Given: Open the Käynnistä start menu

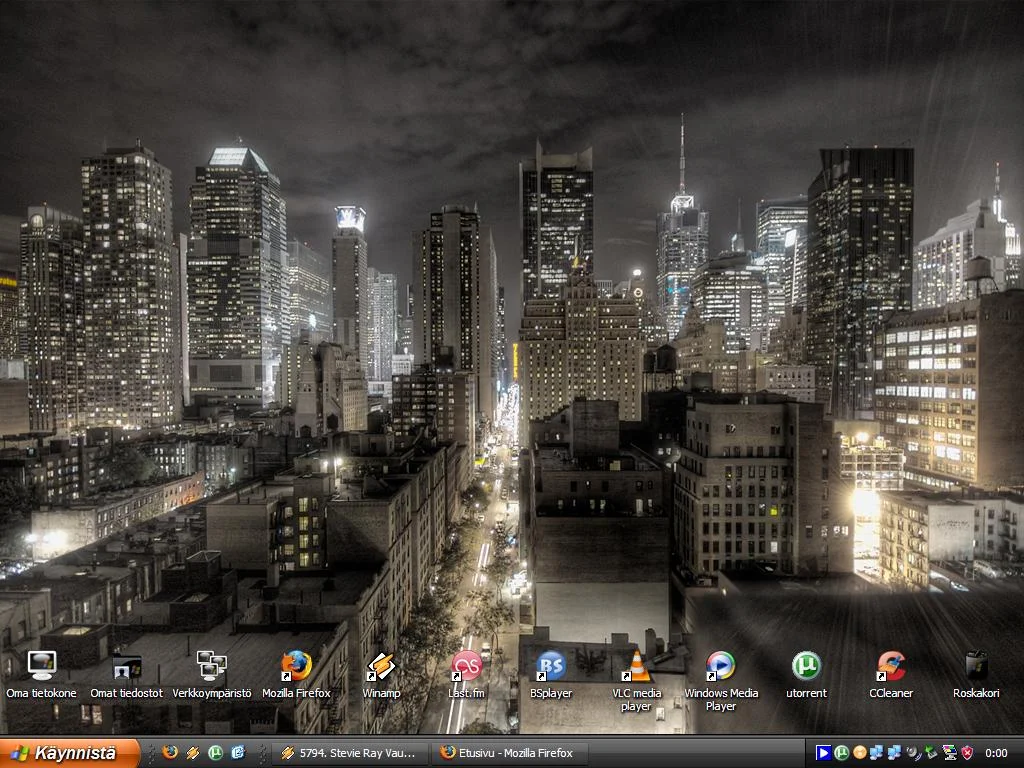Looking at the screenshot, I should pyautogui.click(x=68, y=753).
